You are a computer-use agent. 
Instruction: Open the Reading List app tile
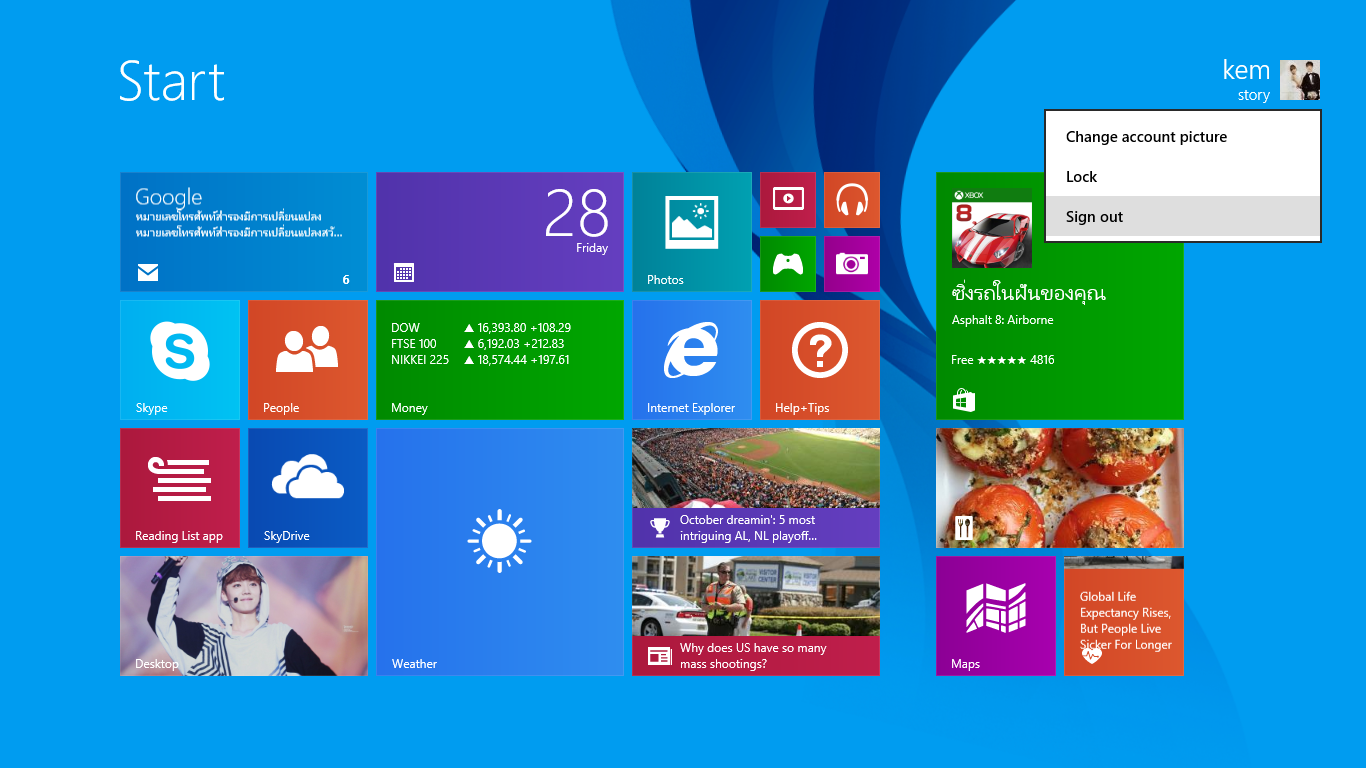click(x=180, y=488)
